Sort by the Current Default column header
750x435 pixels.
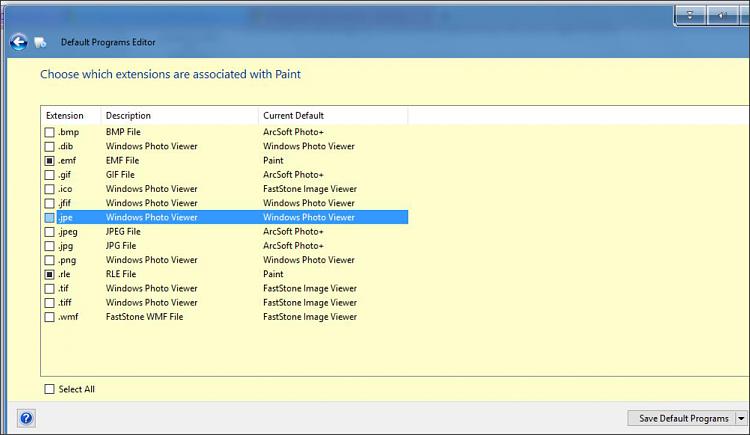333,116
